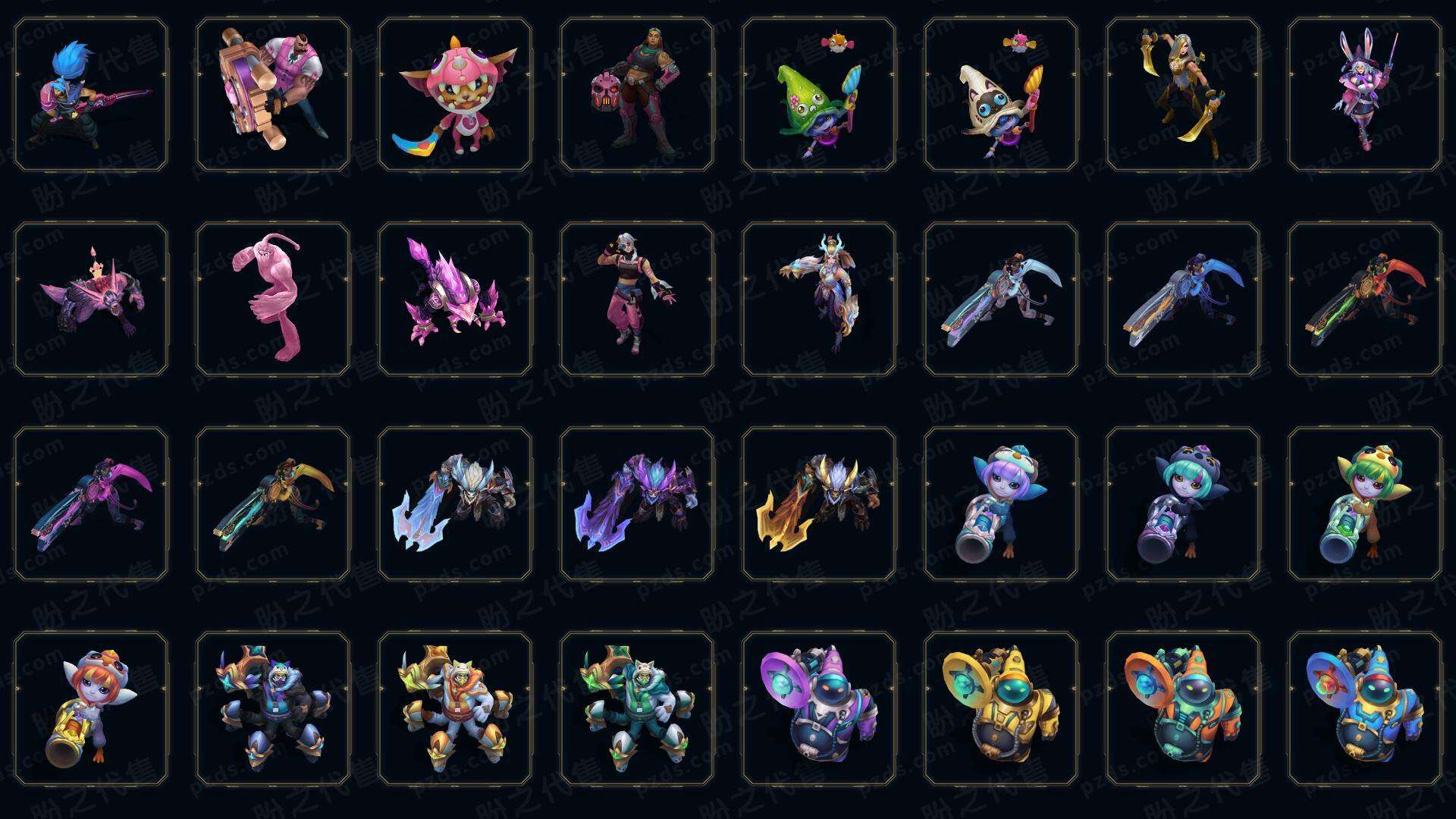This screenshot has width=1456, height=819.
Task: Select the teal armored cat-hood brawler chroma
Action: [x=637, y=708]
